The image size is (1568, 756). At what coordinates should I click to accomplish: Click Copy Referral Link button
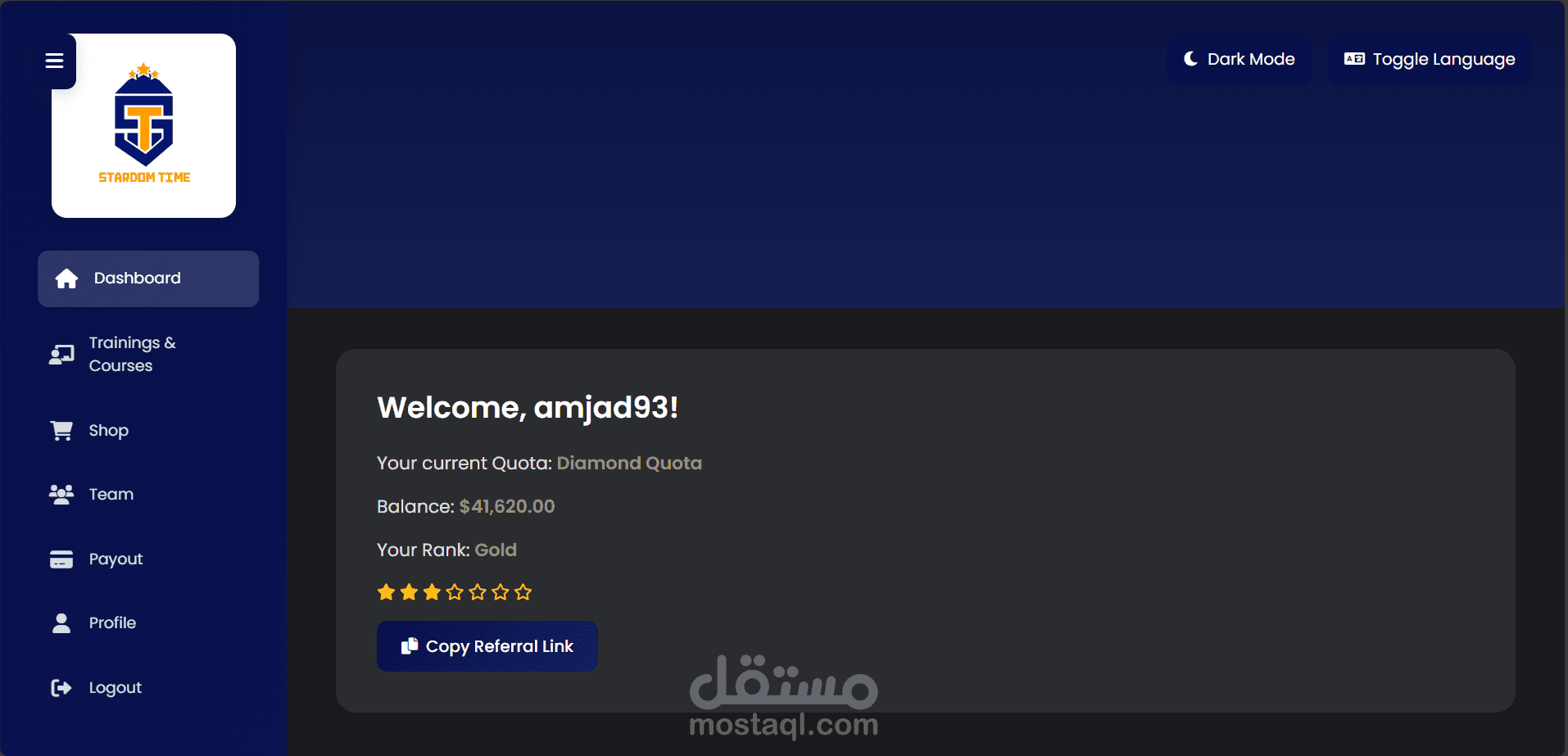click(487, 646)
